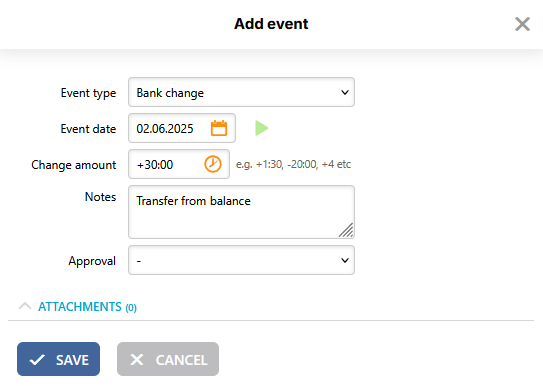543x386 pixels.
Task: Close the Add event dialog
Action: (522, 24)
